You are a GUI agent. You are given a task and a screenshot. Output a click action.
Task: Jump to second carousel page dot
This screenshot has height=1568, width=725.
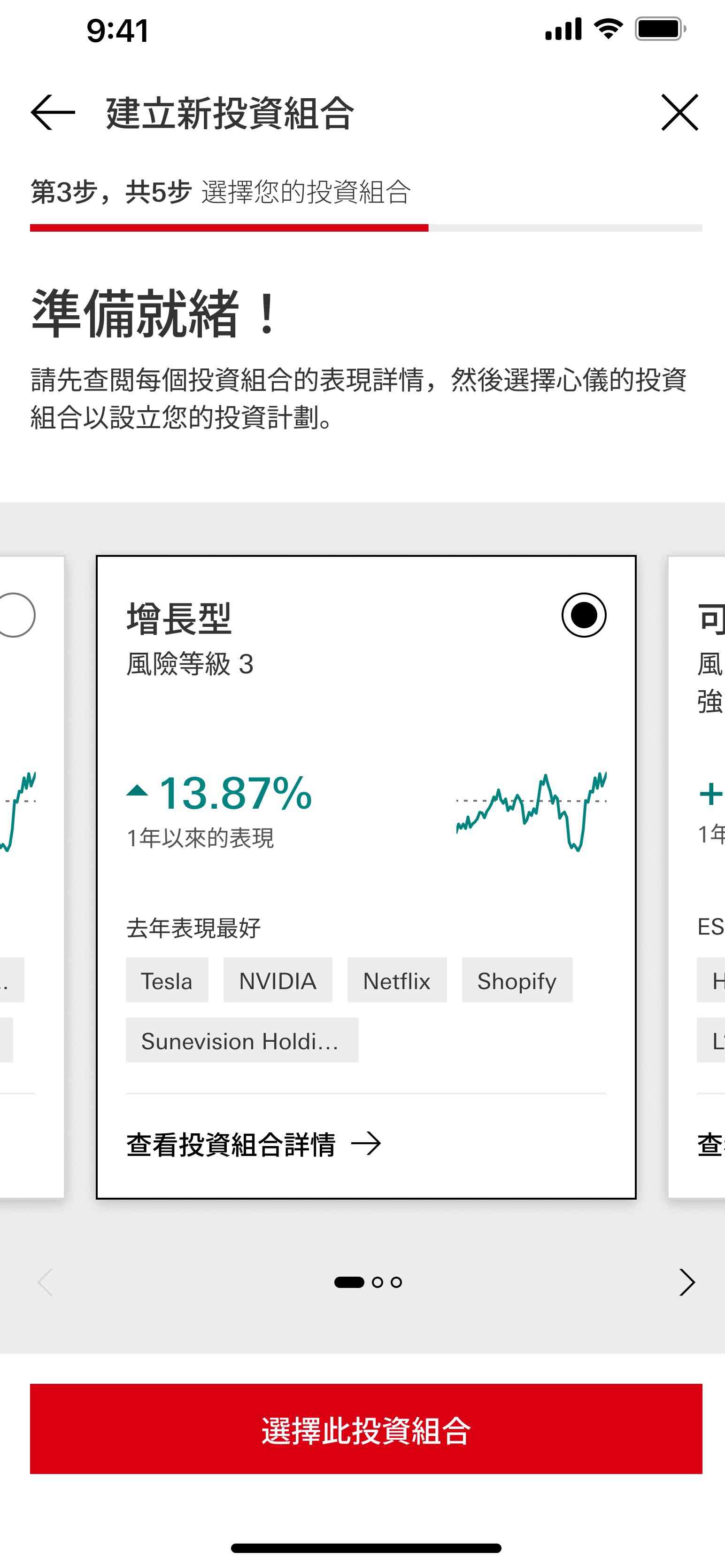coord(377,1282)
